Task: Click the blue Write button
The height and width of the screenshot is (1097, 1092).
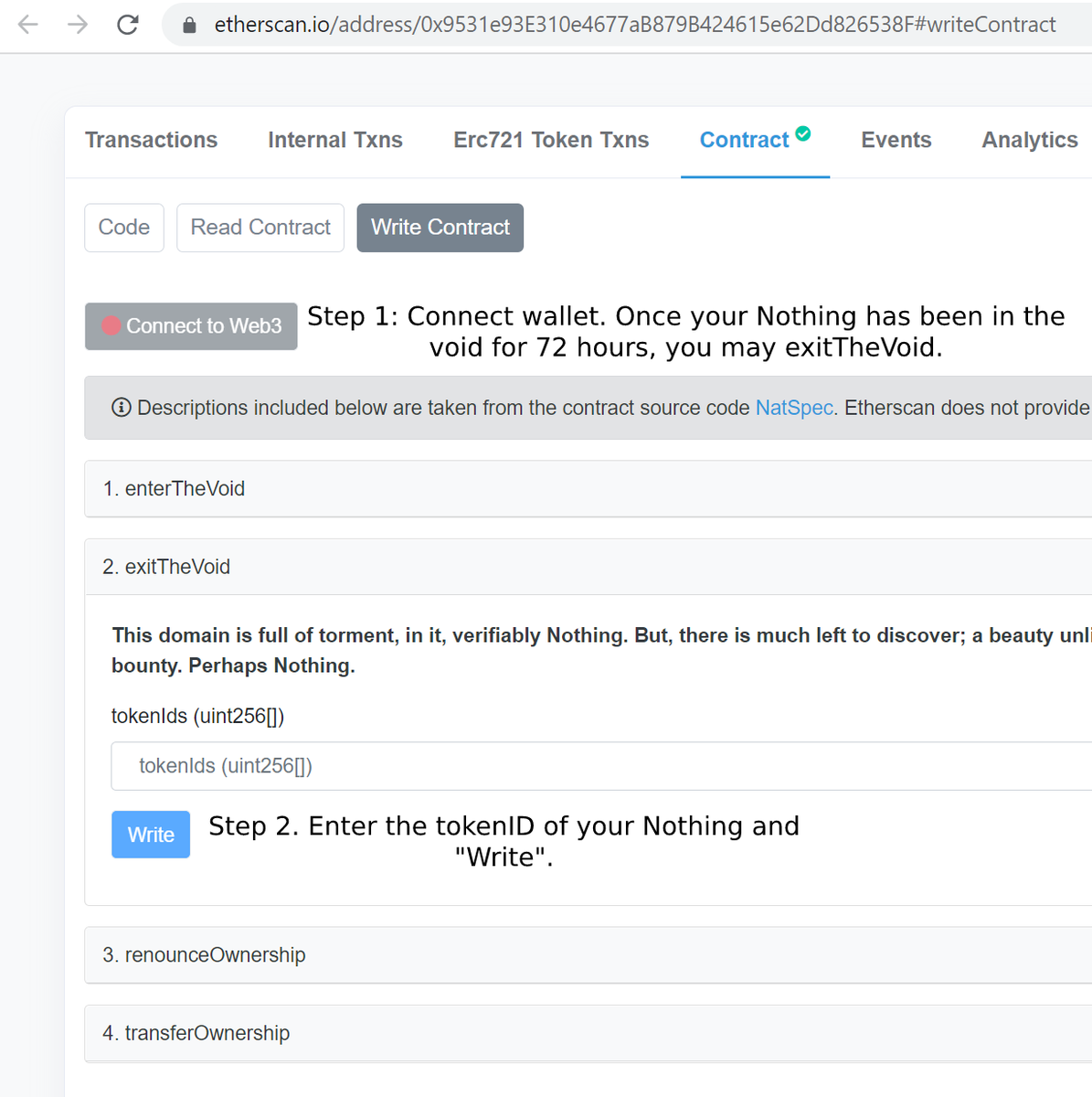Action: coord(151,835)
